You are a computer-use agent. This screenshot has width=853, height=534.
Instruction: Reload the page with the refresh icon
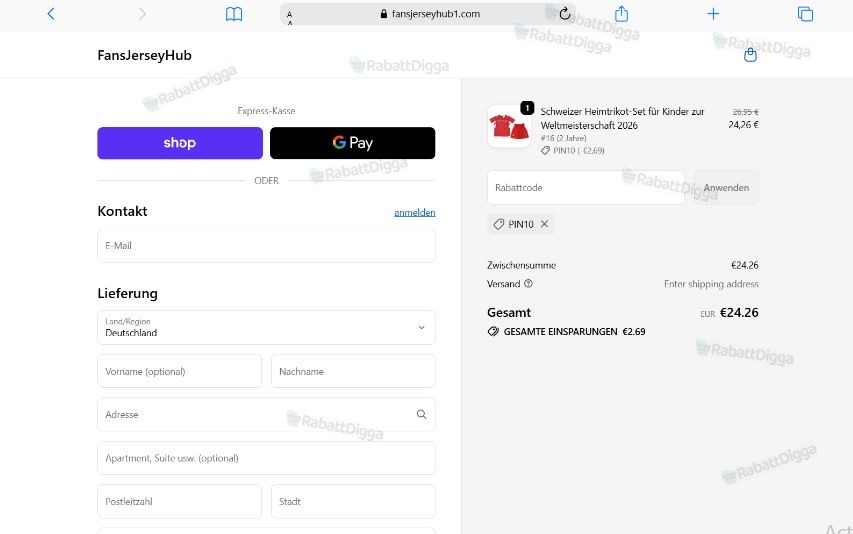[x=565, y=14]
